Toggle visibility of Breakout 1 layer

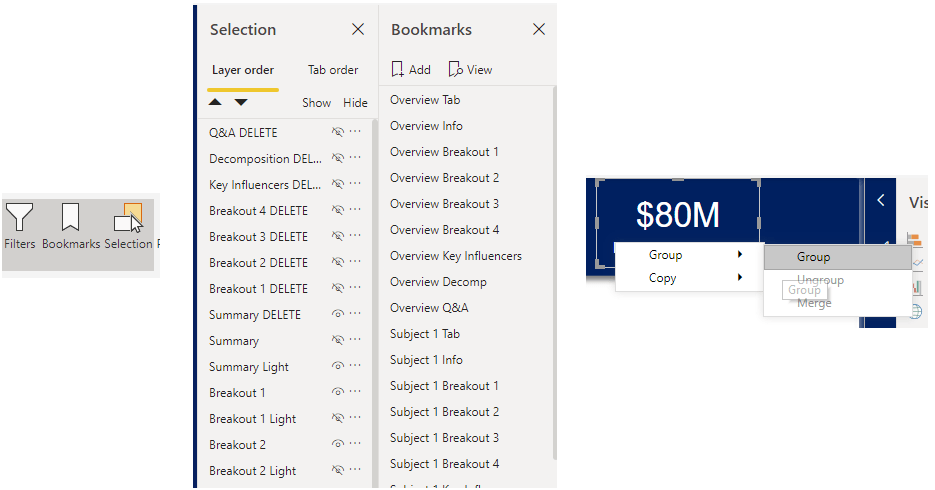(338, 393)
